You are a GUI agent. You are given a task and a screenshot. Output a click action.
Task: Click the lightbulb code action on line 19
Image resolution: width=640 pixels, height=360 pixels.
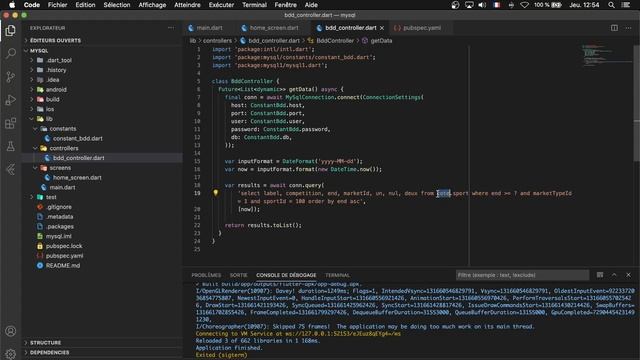pos(216,193)
